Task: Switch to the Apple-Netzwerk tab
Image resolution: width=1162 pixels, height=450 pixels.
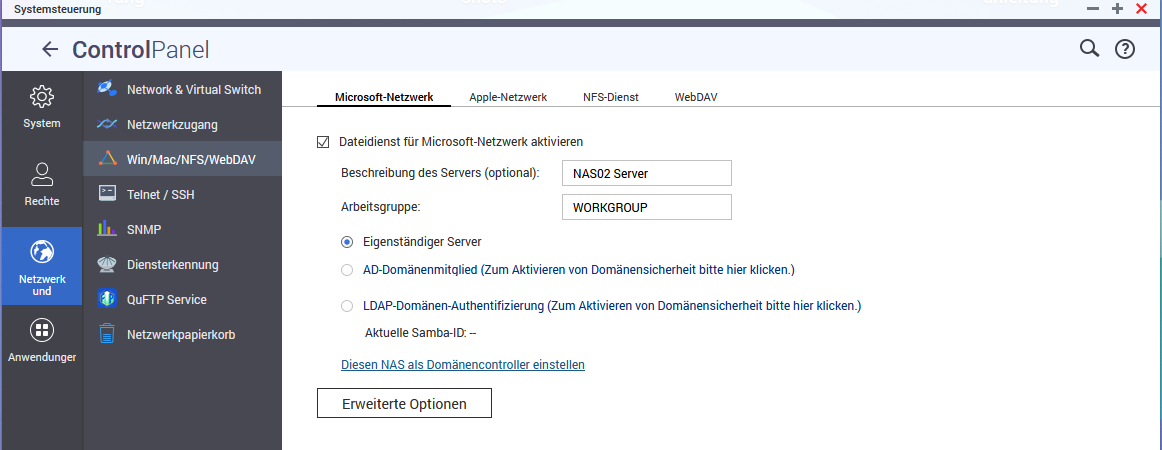Action: click(x=508, y=97)
